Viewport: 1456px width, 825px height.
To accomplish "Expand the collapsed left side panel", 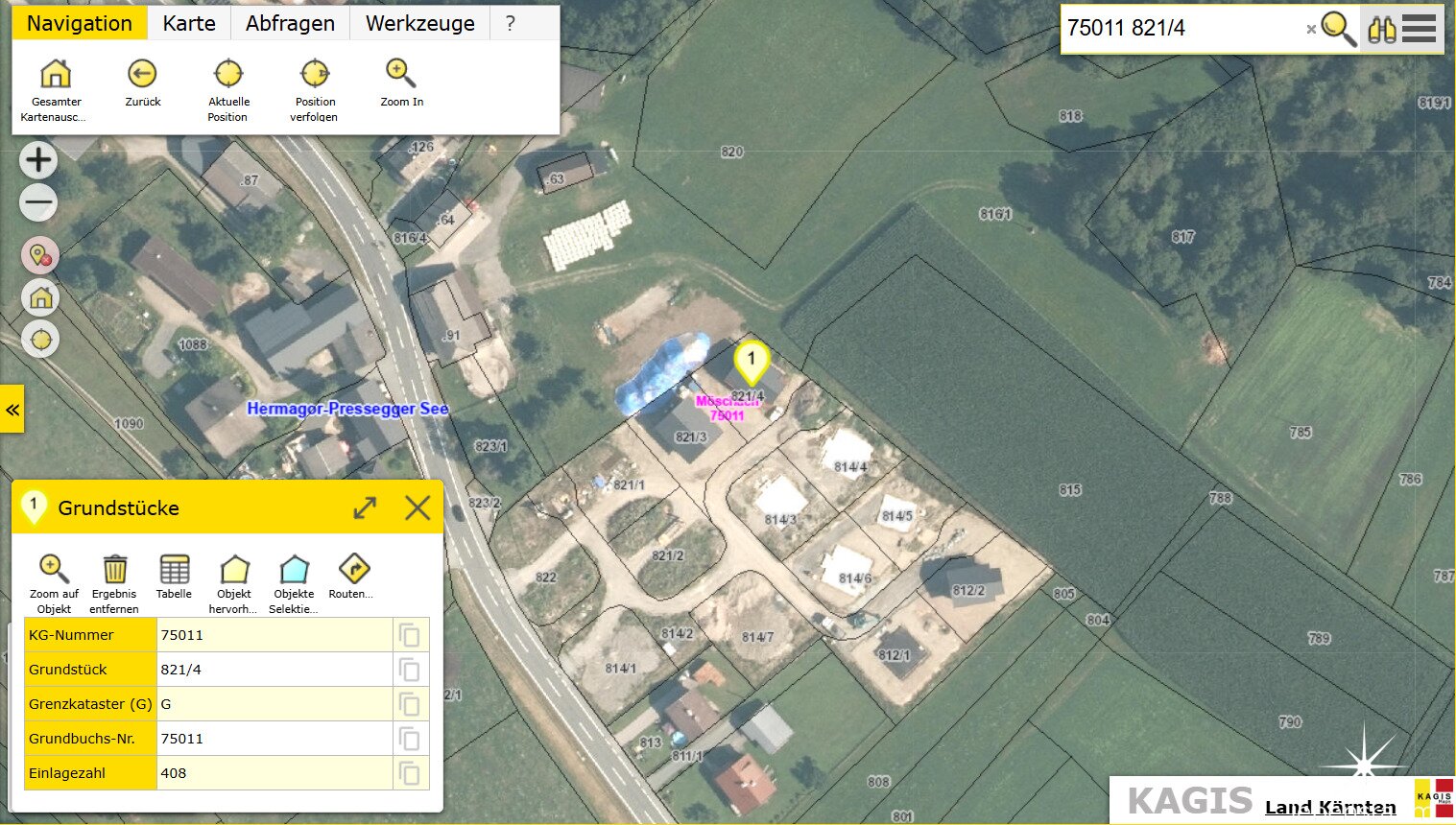I will pyautogui.click(x=12, y=410).
